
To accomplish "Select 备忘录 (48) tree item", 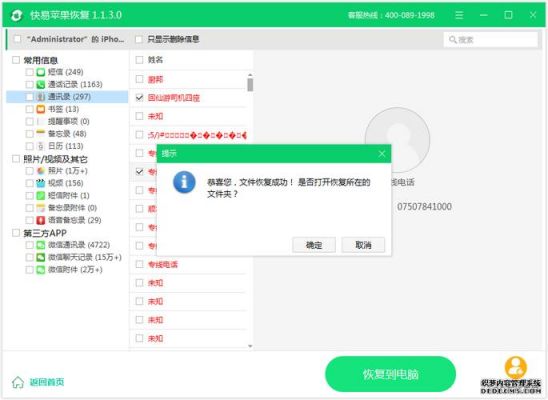I will pos(67,134).
